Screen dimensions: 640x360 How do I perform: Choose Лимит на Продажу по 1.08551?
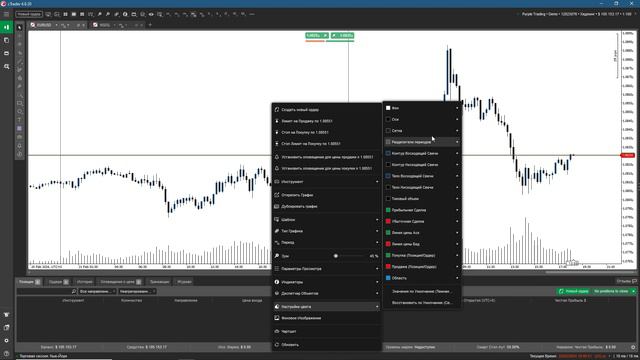click(x=327, y=121)
